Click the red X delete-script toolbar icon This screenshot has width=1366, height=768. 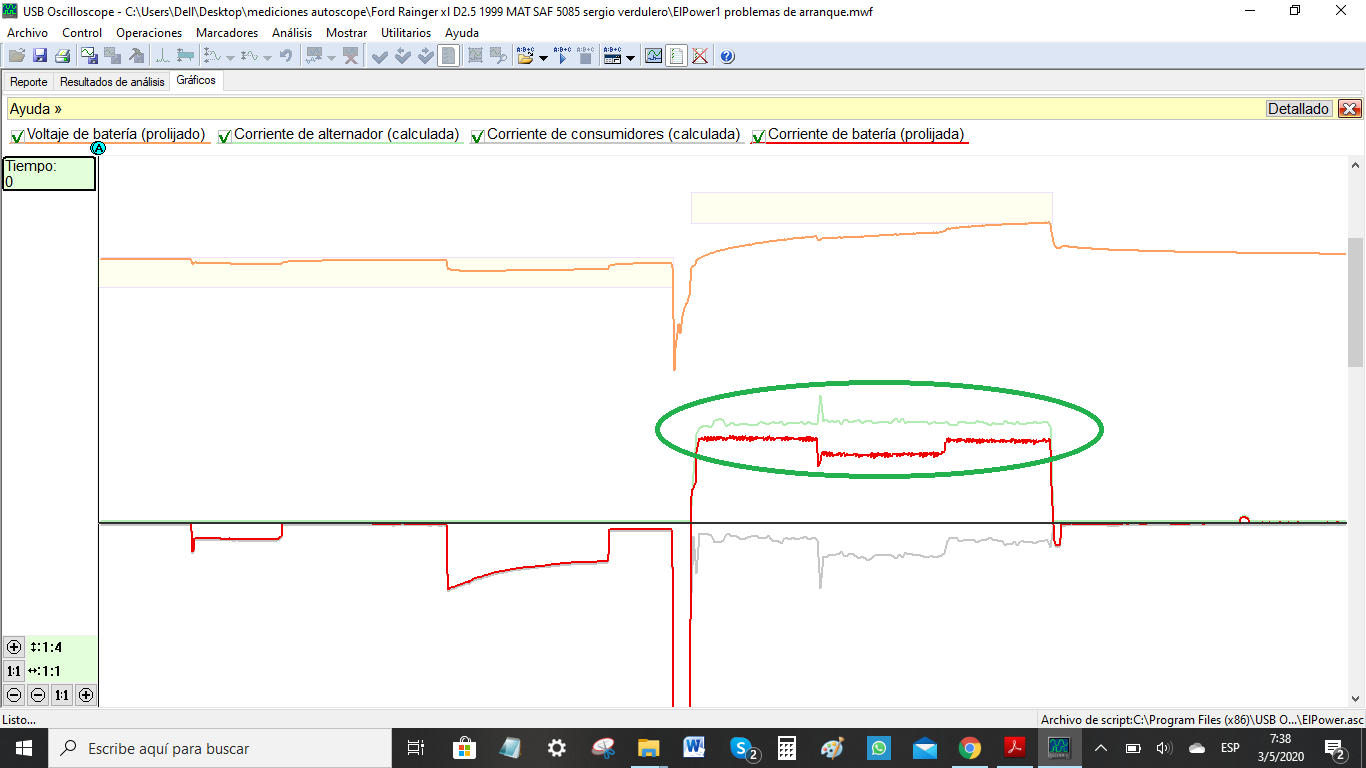(699, 56)
